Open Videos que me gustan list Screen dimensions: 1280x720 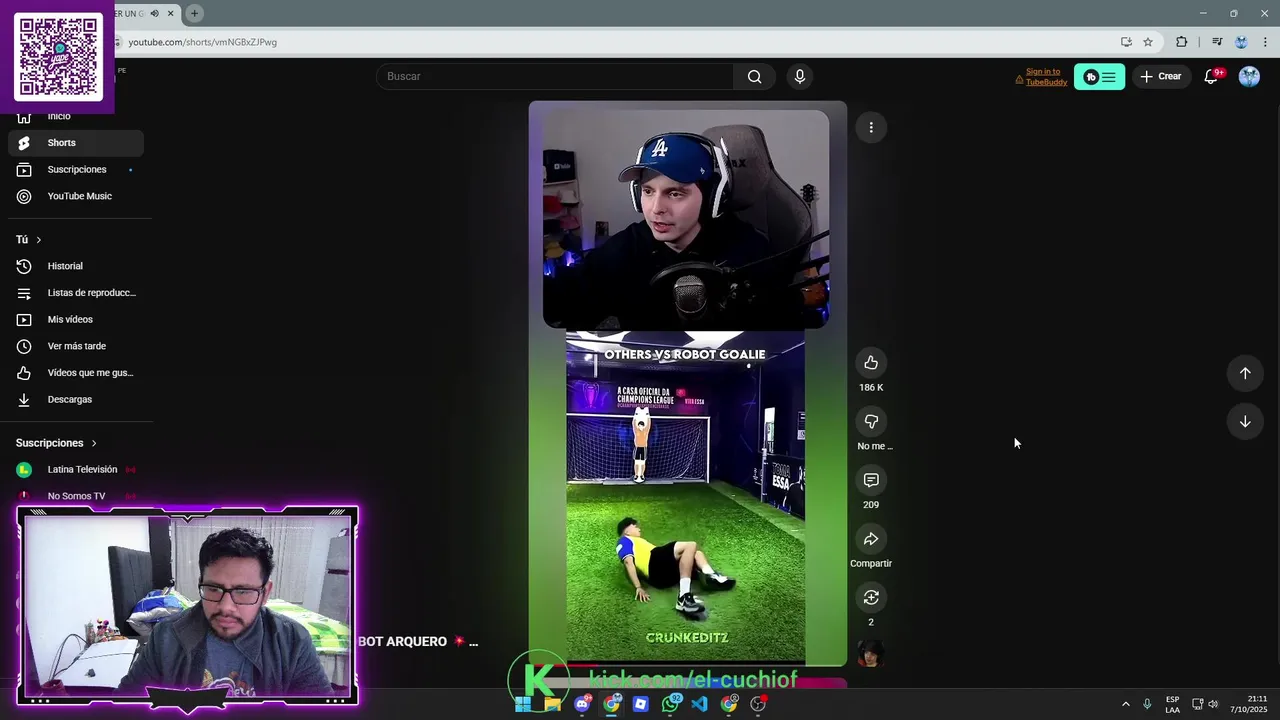coord(76,373)
